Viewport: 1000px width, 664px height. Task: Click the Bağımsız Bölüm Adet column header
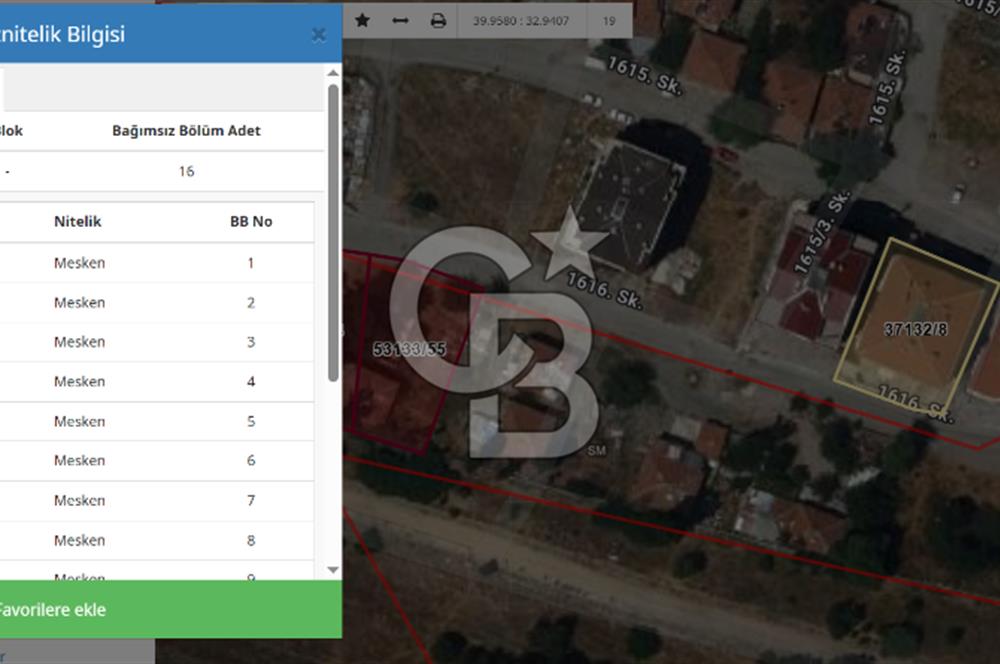186,131
